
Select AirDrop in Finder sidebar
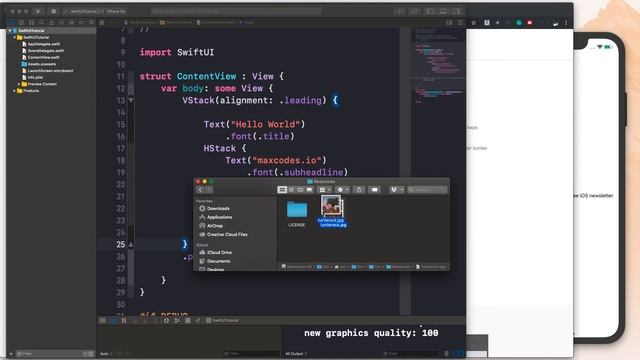point(211,226)
